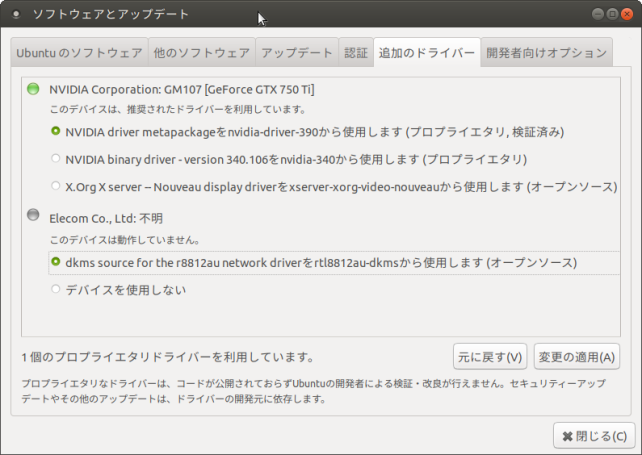The image size is (642, 455).
Task: Choose NVIDIA binary driver 340.106 radio option
Action: click(56, 158)
